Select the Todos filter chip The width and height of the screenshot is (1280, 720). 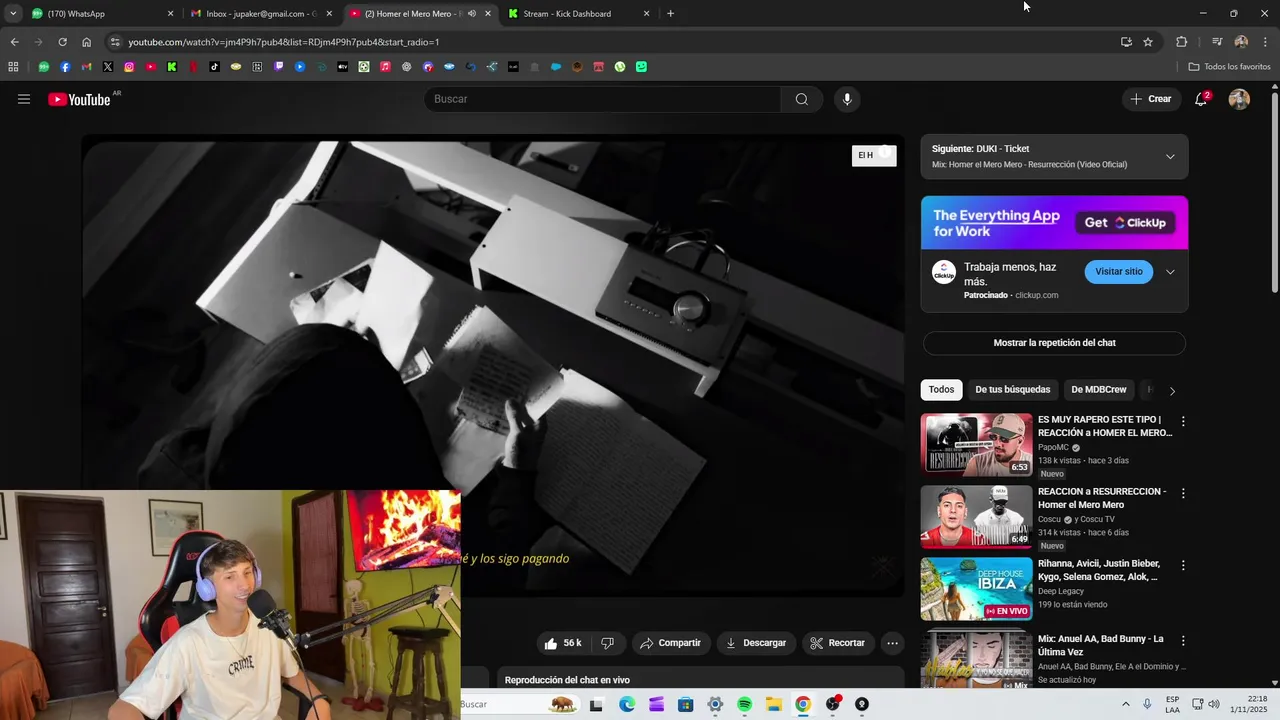click(941, 389)
